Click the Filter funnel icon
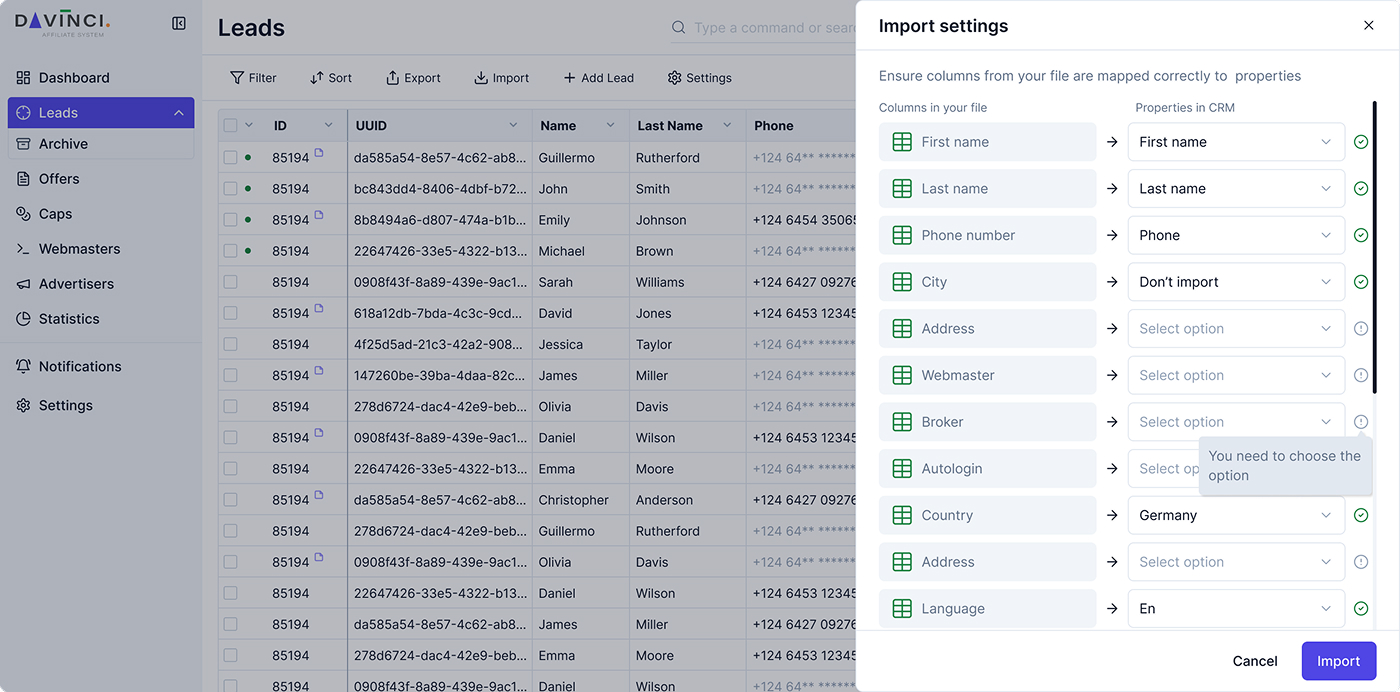 pos(237,78)
